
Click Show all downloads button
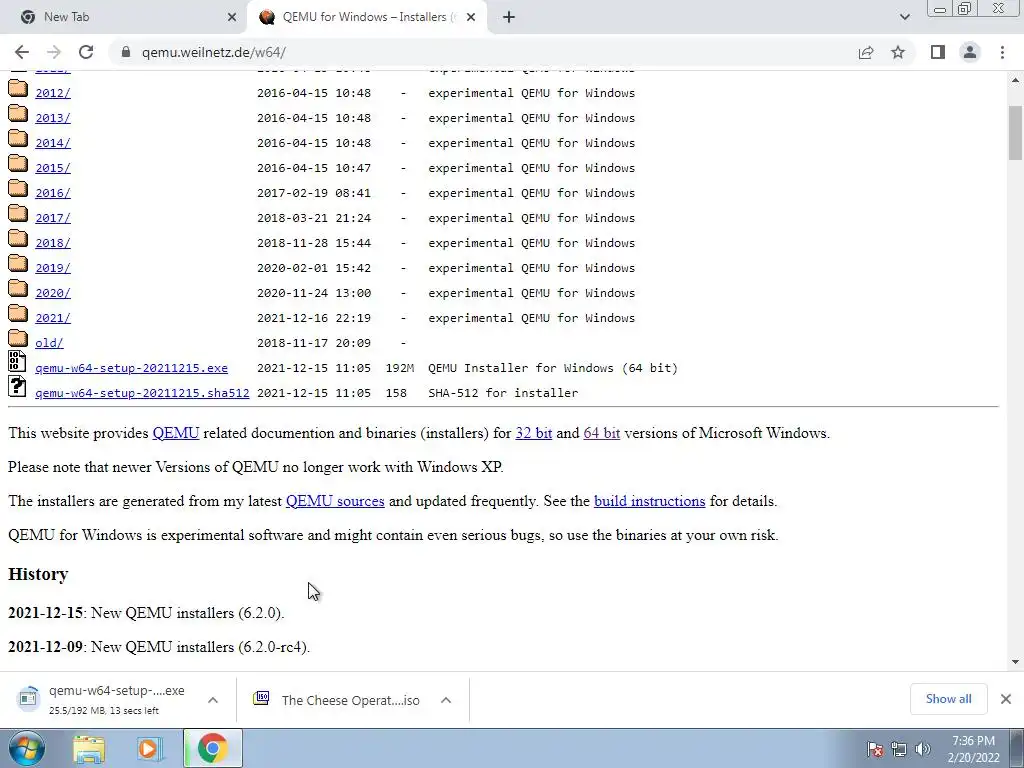pyautogui.click(x=948, y=699)
